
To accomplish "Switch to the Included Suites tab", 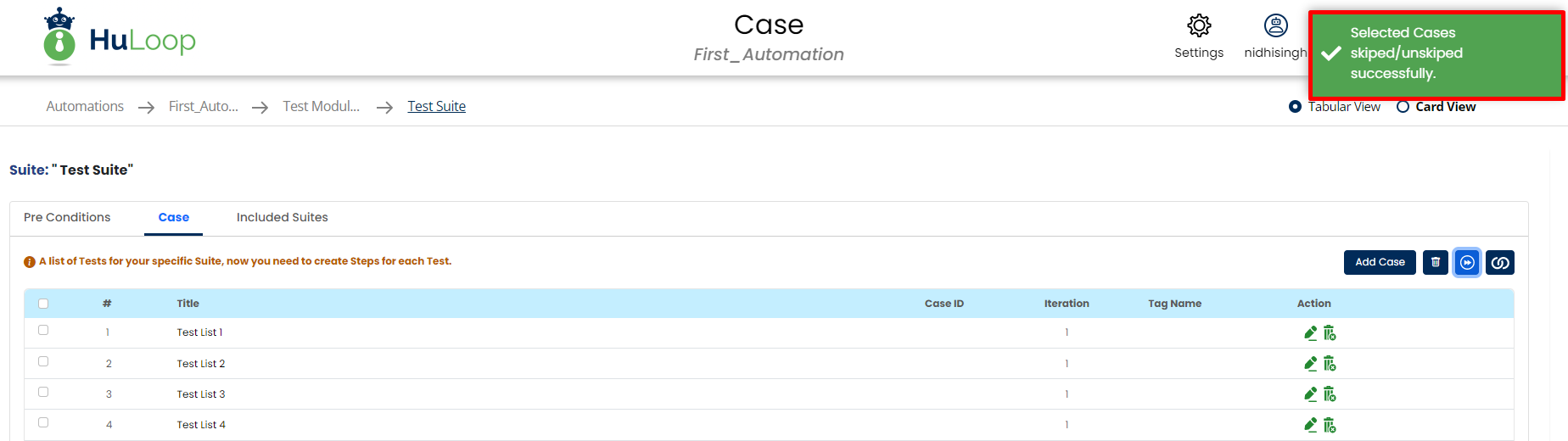I will (282, 218).
